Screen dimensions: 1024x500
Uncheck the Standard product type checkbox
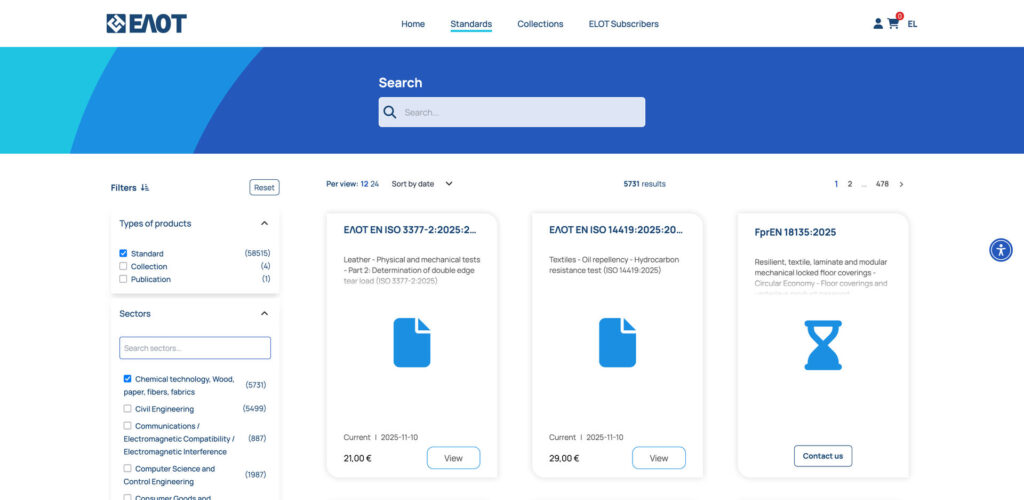click(x=123, y=254)
